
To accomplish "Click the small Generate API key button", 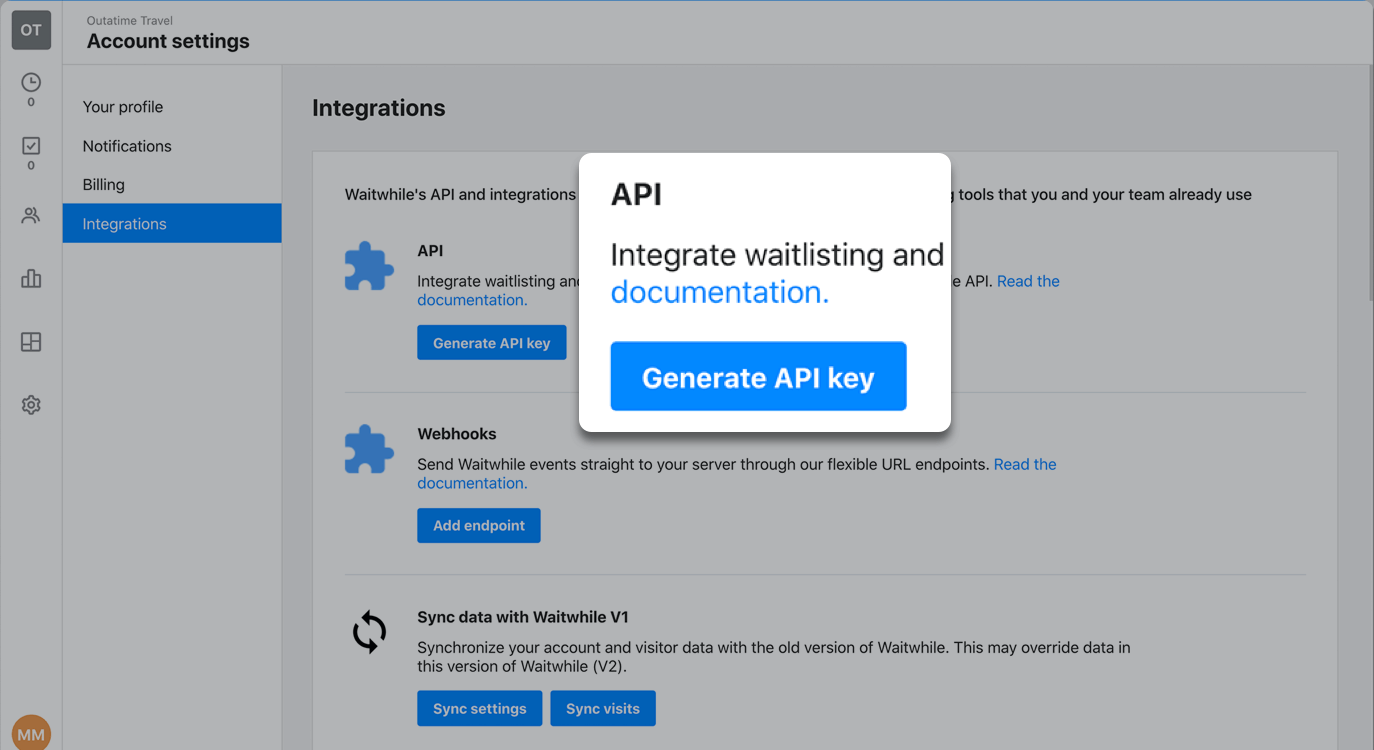I will 491,343.
